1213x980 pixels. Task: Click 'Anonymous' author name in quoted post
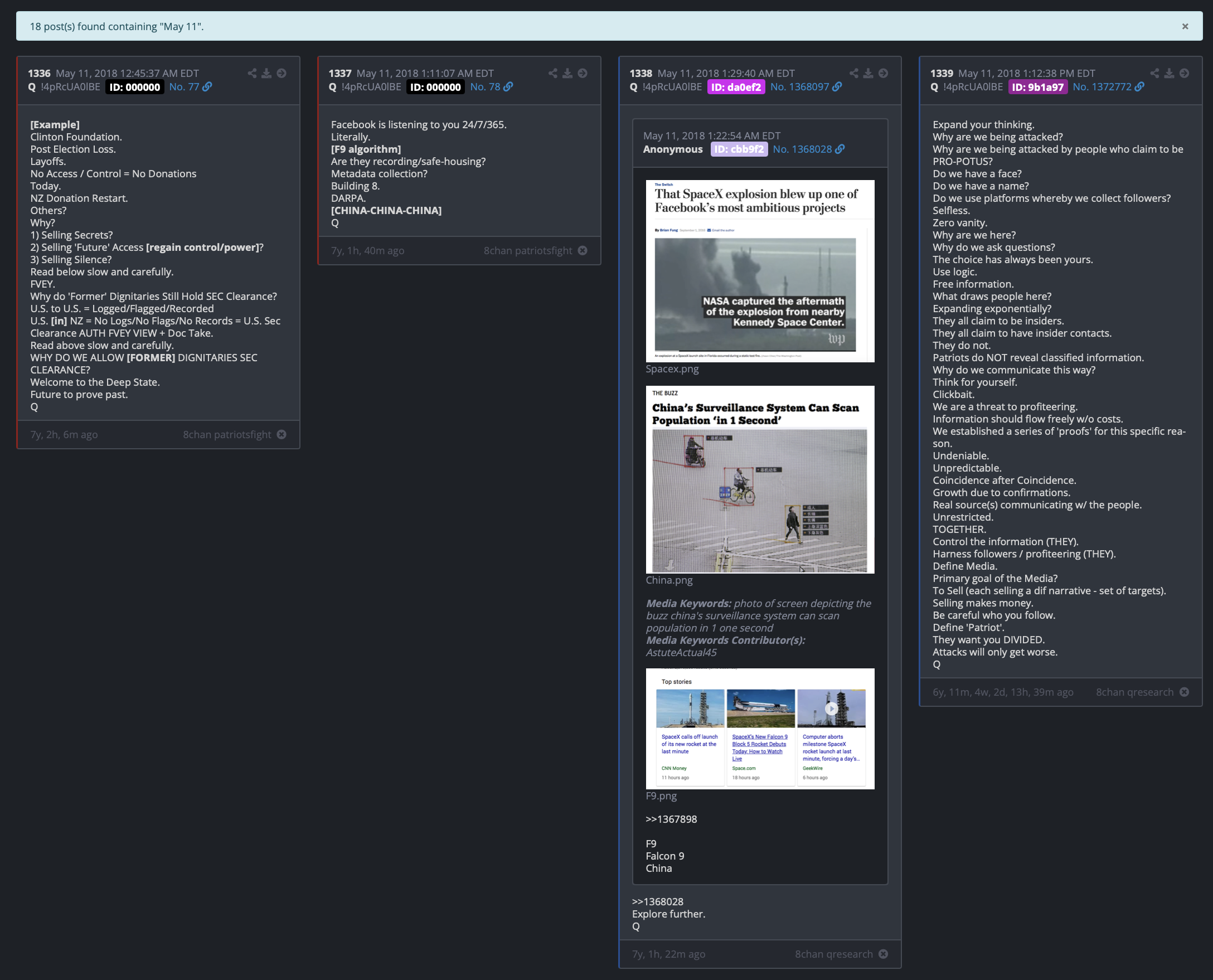(673, 149)
